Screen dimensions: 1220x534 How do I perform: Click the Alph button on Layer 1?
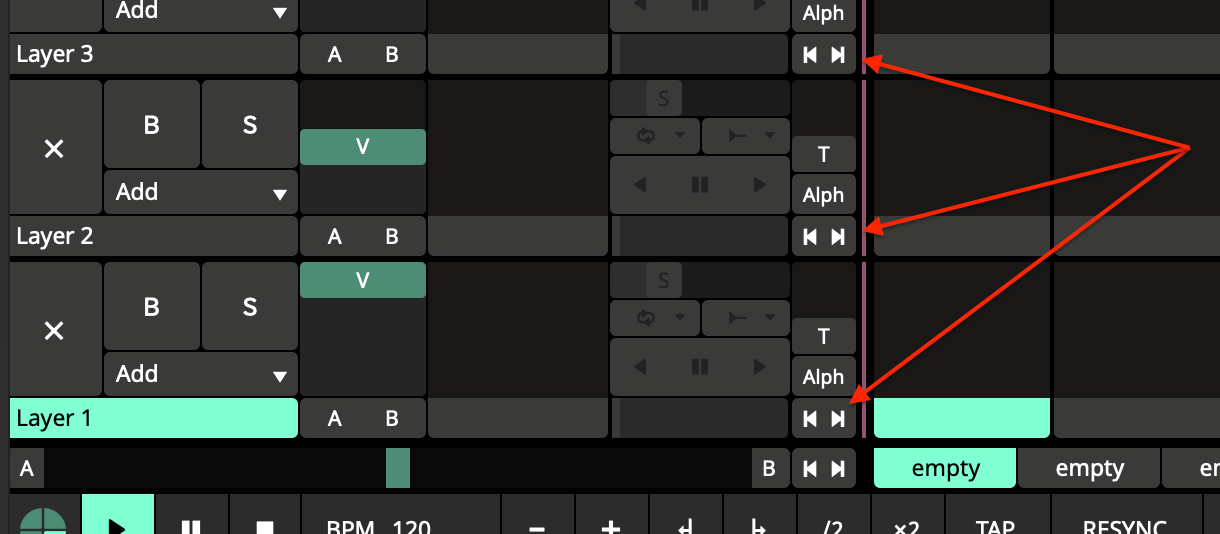coord(824,377)
